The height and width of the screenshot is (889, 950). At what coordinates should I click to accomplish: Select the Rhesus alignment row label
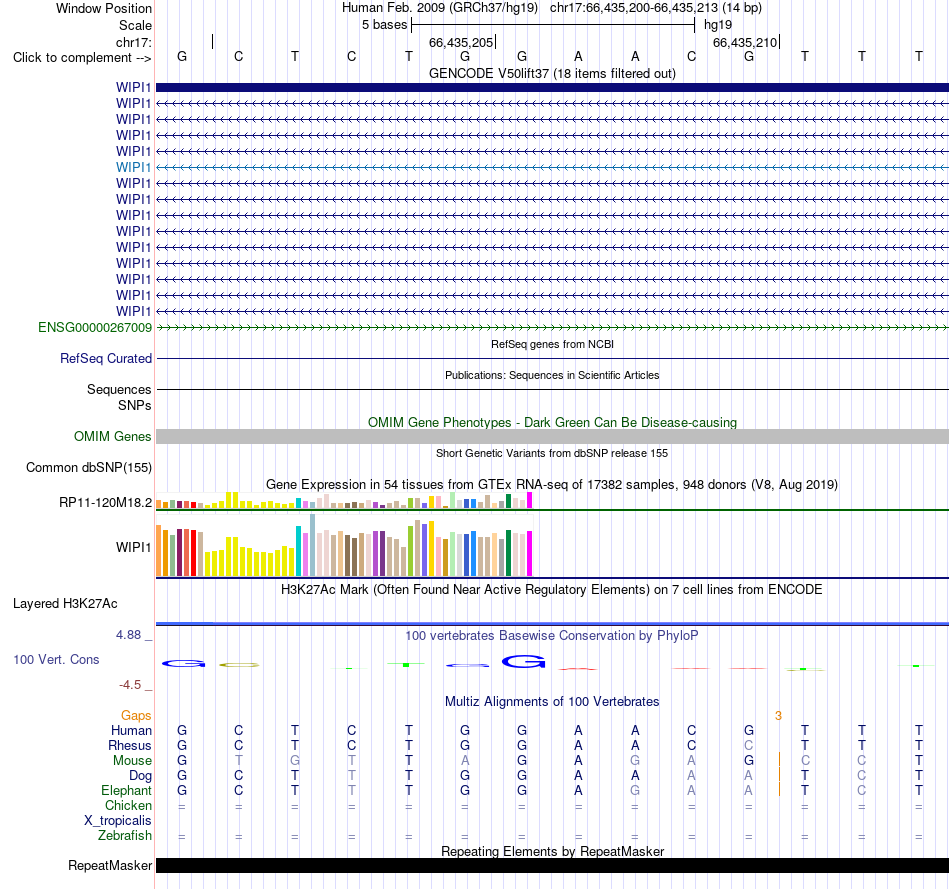(130, 746)
